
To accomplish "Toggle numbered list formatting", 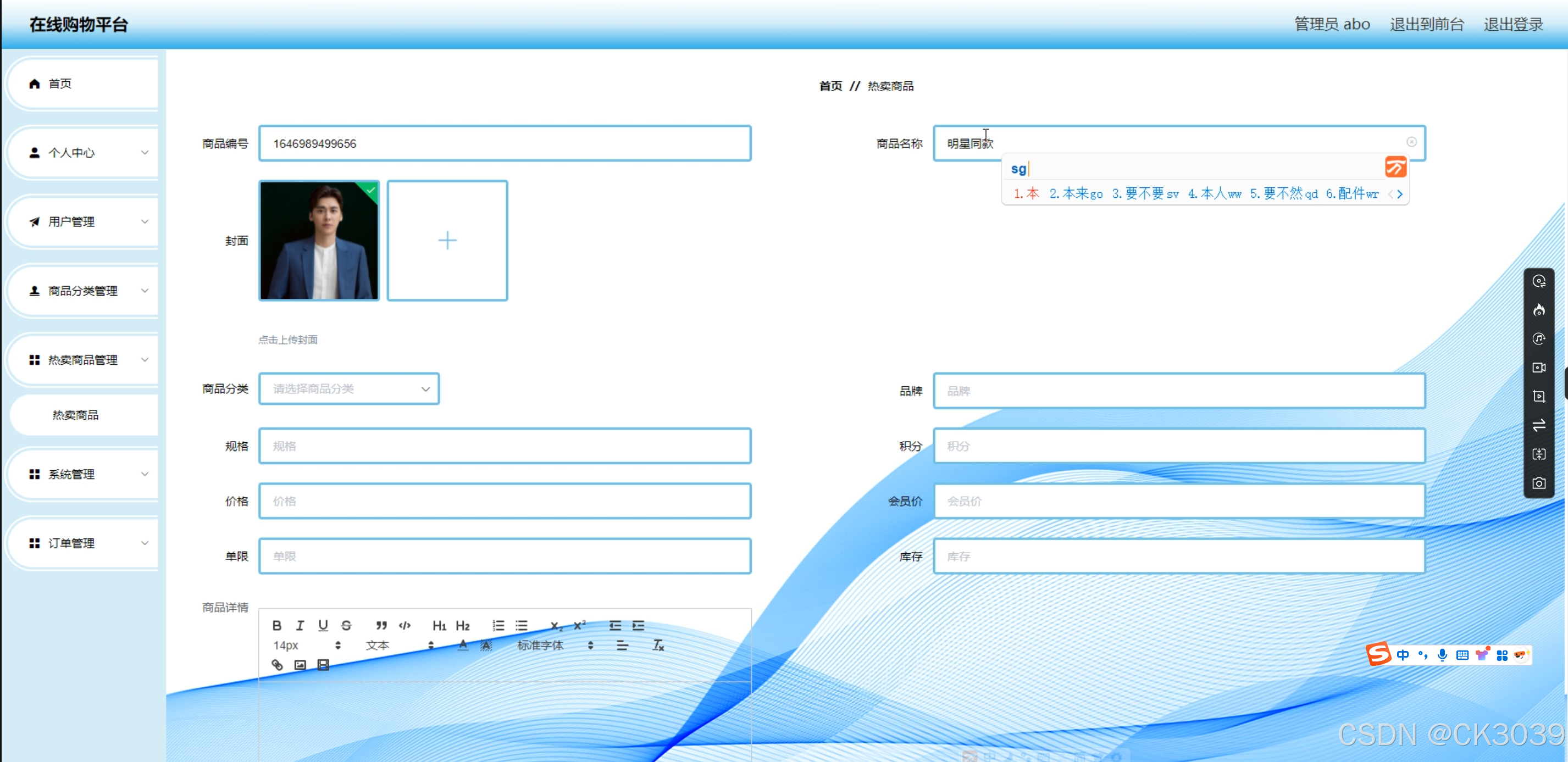I will [498, 625].
